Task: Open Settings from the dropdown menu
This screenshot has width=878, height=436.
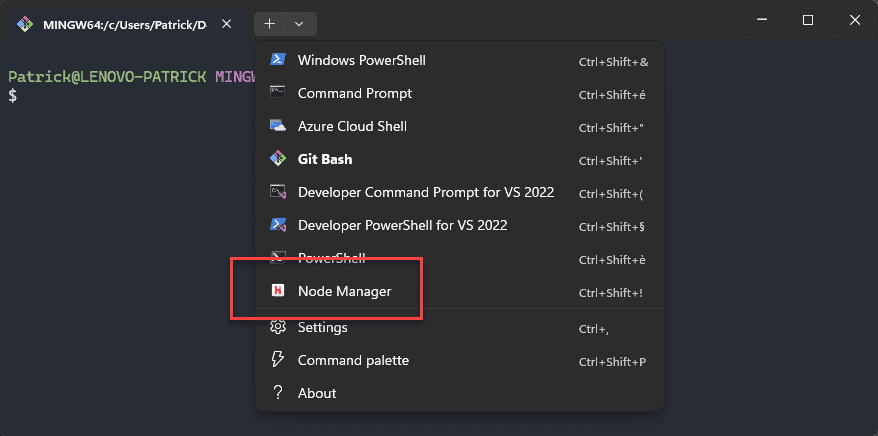Action: [459, 327]
